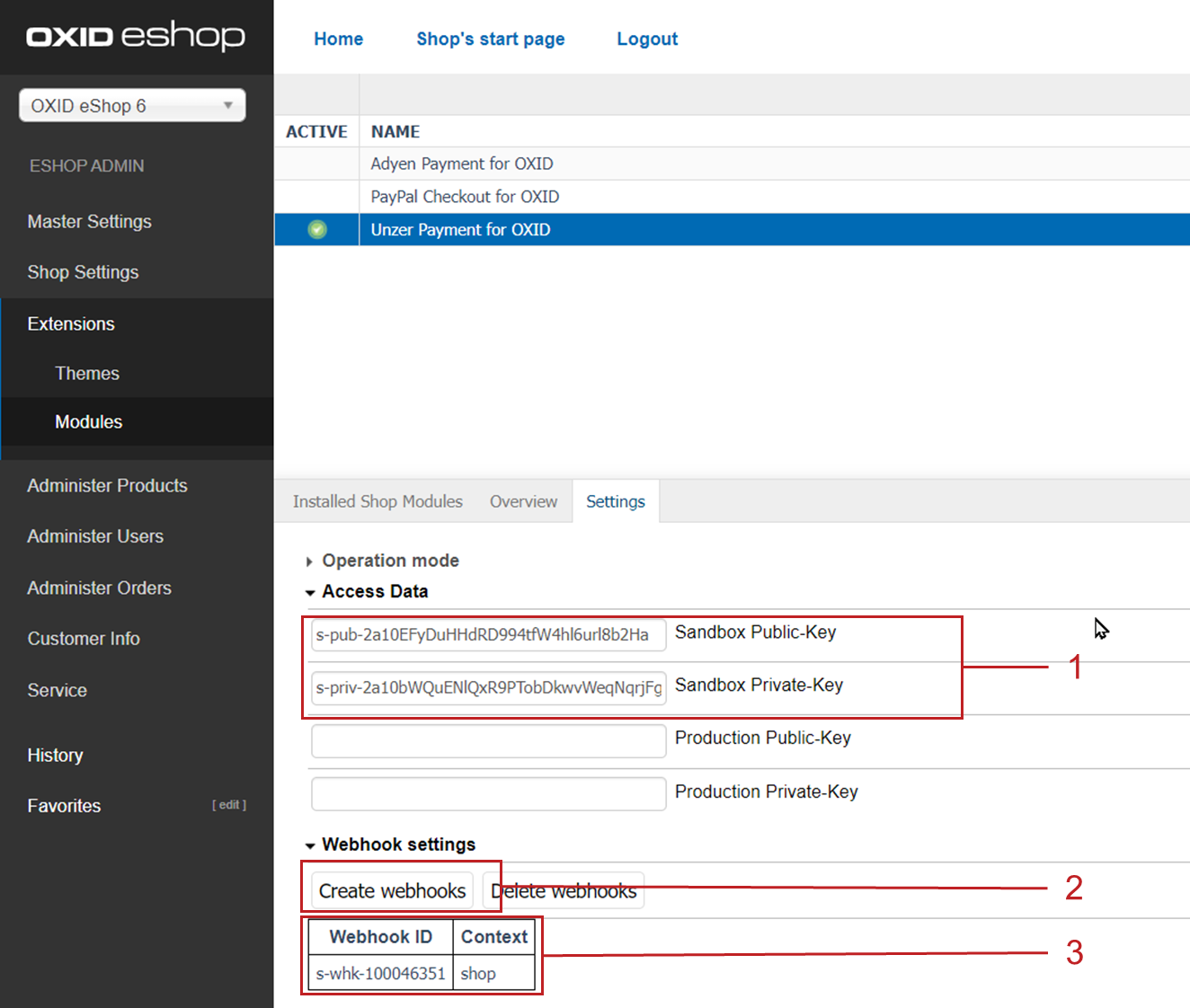Select PayPal Checkout for OXID row
The height and width of the screenshot is (1008, 1190).
[x=732, y=197]
